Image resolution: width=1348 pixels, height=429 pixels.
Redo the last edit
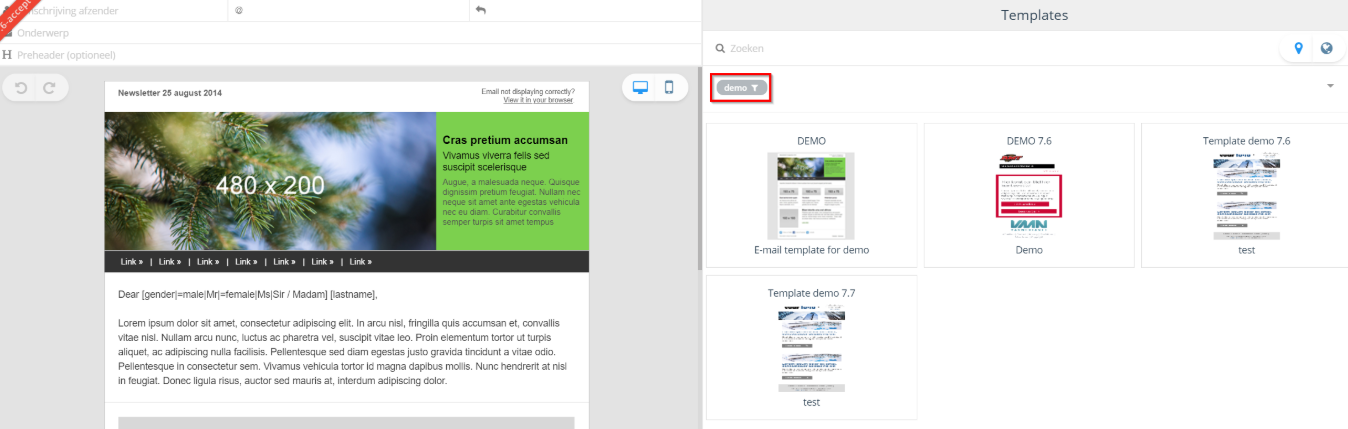(49, 88)
